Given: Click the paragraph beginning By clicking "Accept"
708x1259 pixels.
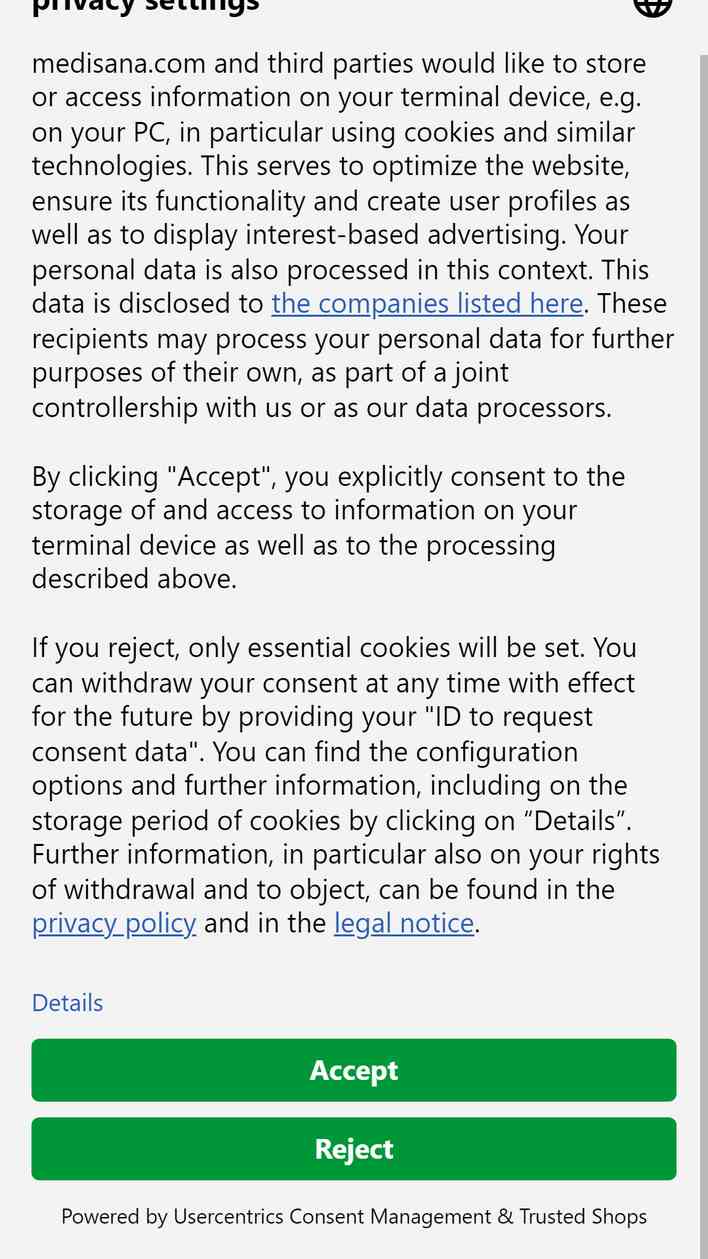Looking at the screenshot, I should point(328,528).
